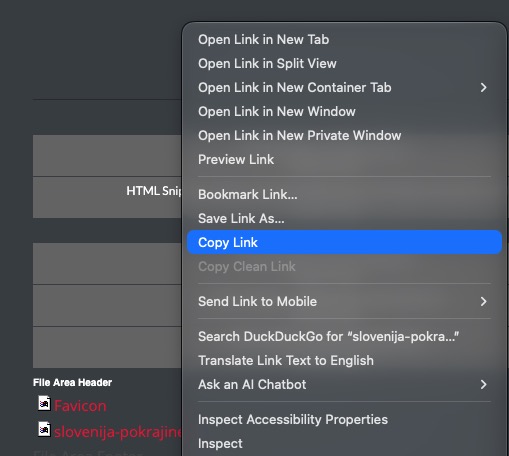Expand the Ask an AI Chatbot submenu arrow
The height and width of the screenshot is (456, 509).
(x=483, y=385)
